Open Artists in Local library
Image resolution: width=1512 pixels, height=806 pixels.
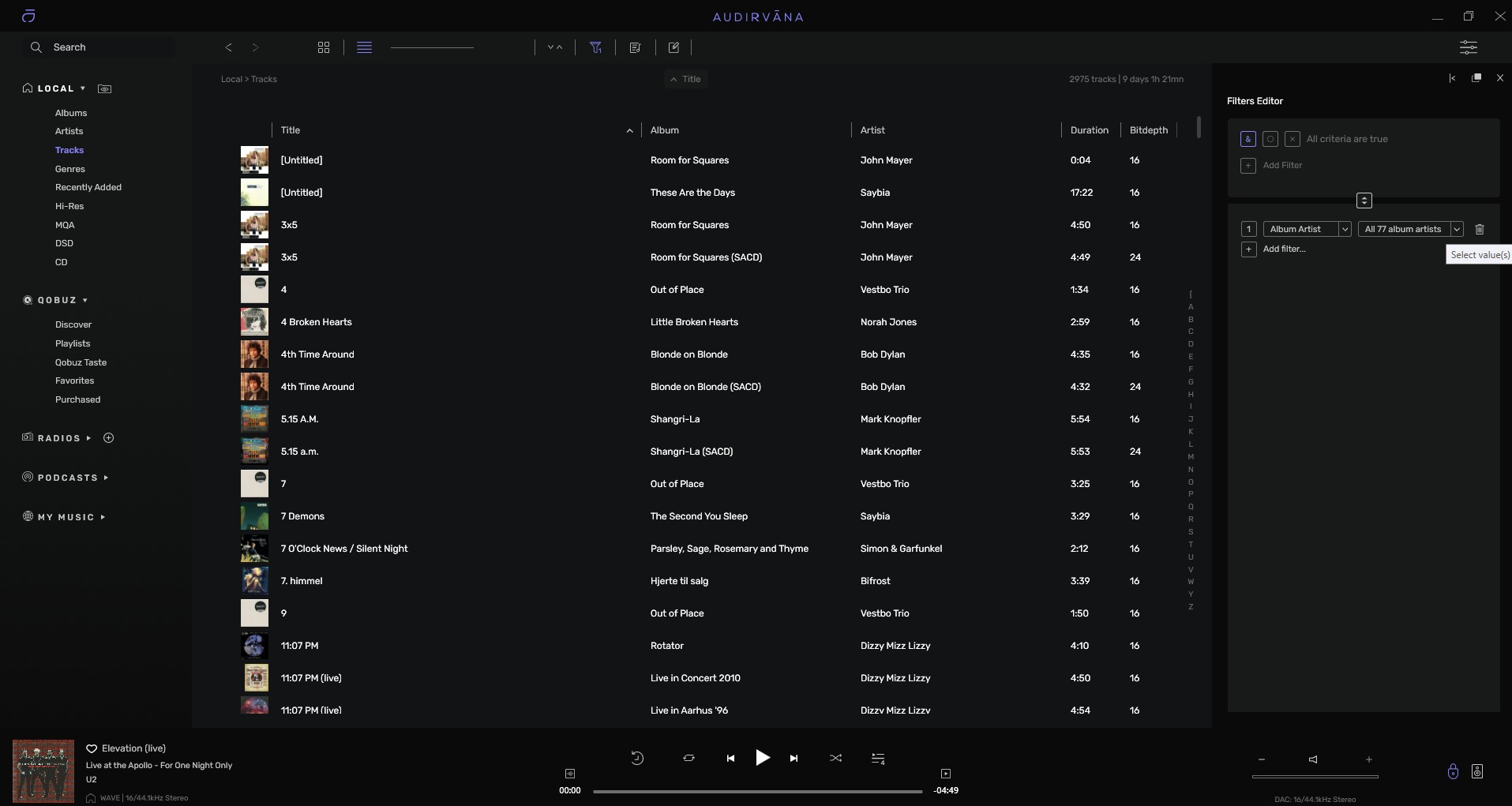[69, 131]
